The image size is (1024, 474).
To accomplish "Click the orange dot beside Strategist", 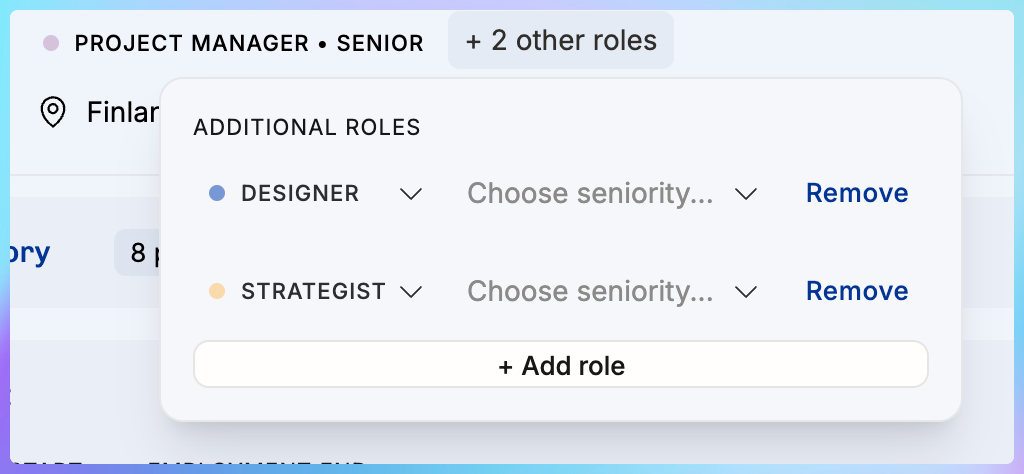I will point(216,291).
